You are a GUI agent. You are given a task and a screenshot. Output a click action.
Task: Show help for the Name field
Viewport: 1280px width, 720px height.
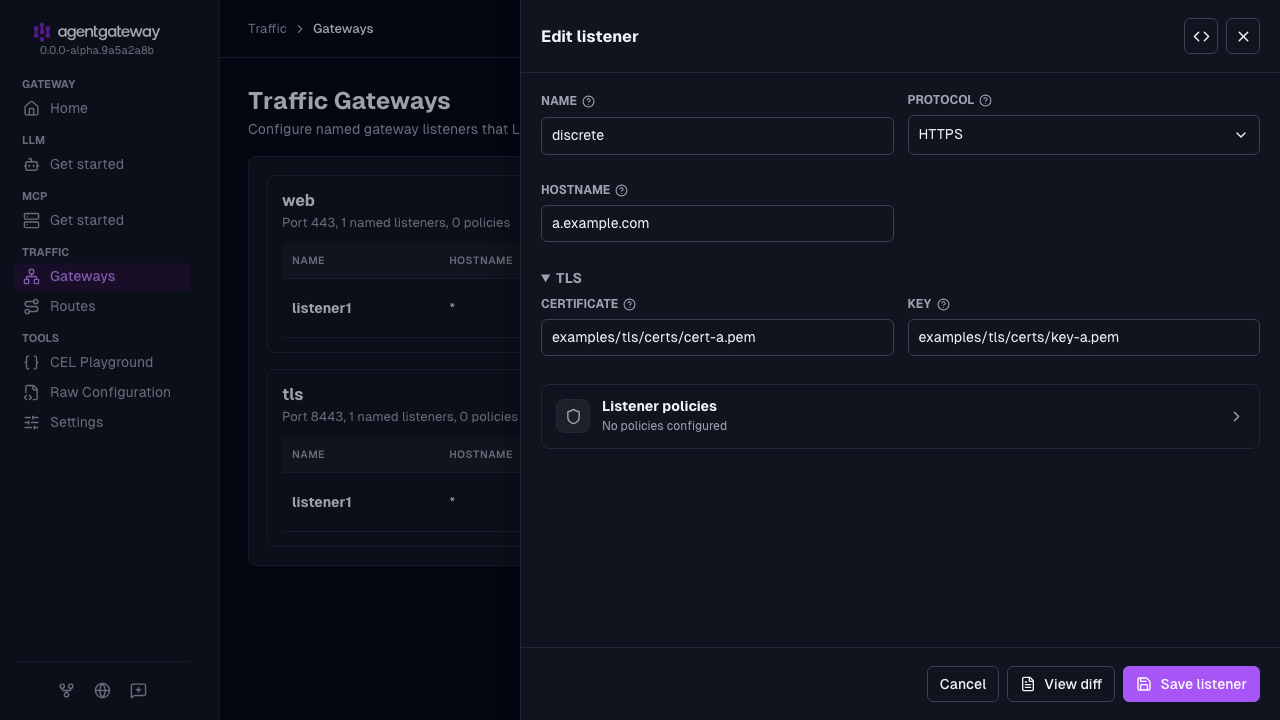tap(588, 101)
